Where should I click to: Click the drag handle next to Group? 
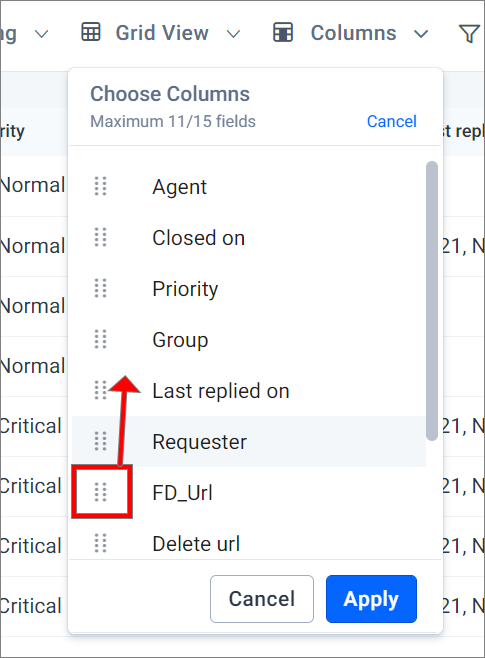(100, 339)
